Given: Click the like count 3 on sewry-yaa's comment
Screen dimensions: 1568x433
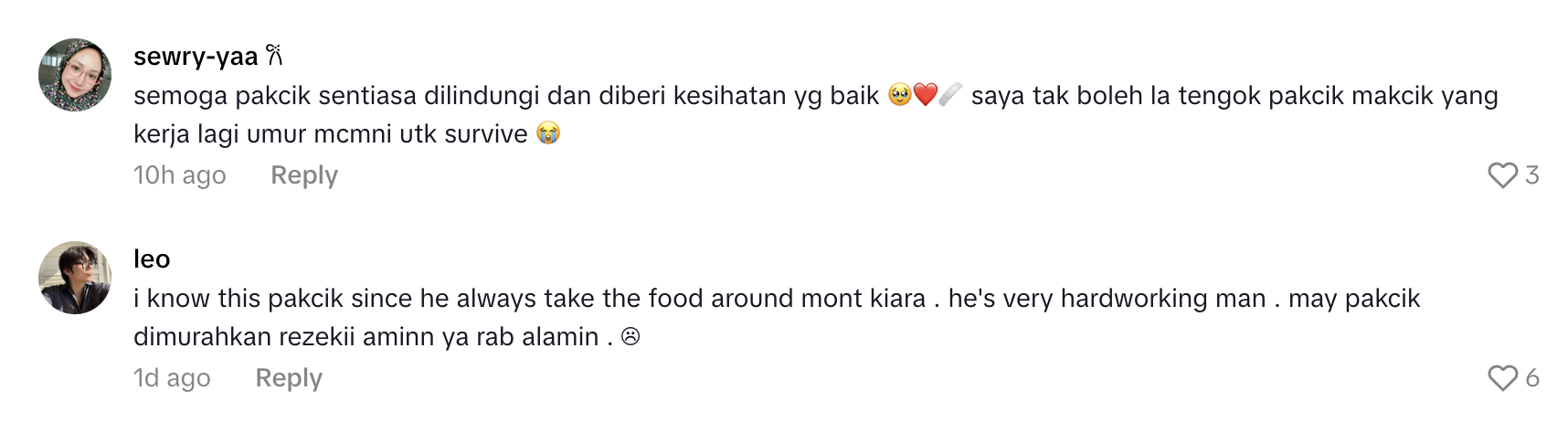Looking at the screenshot, I should point(1532,174).
